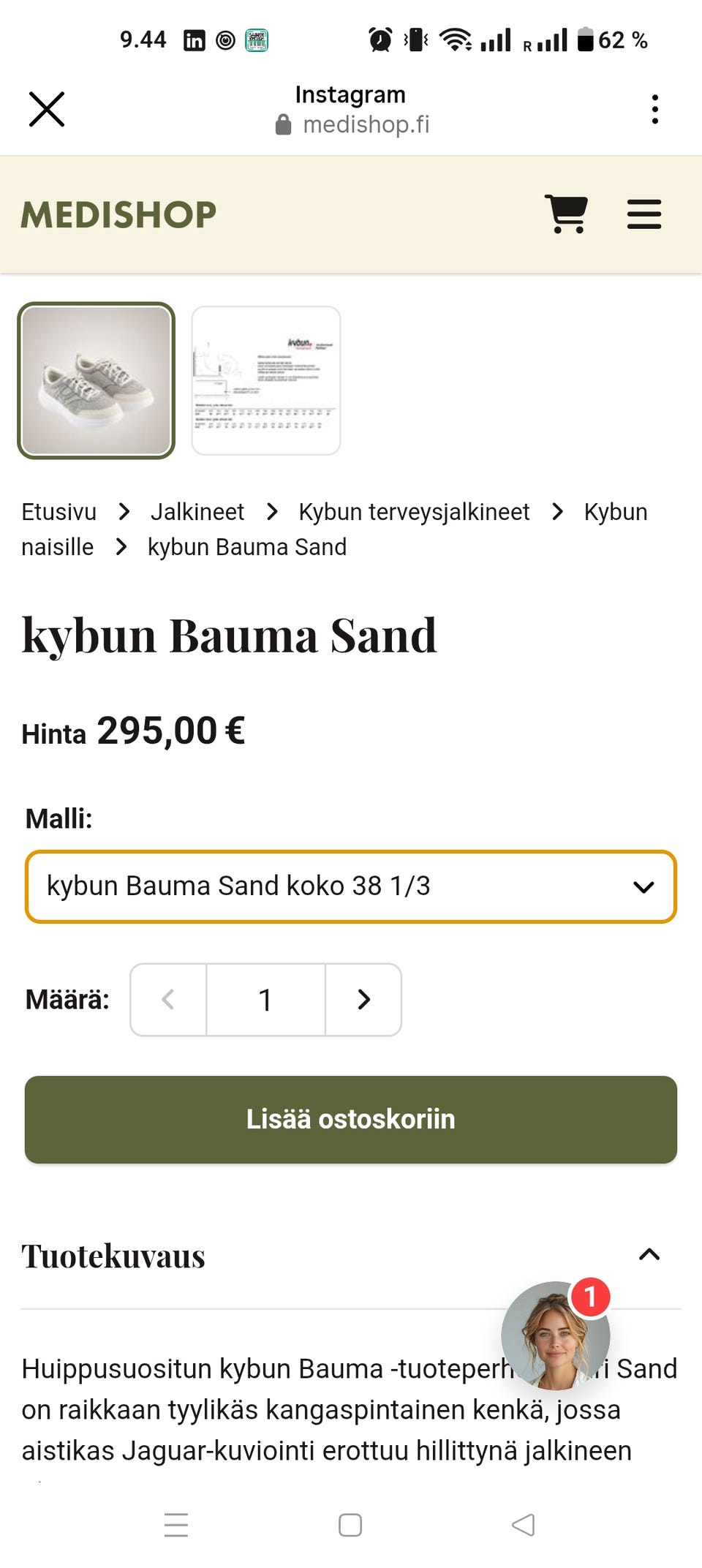The image size is (702, 1568).
Task: Open the Malli size dropdown
Action: 351,886
